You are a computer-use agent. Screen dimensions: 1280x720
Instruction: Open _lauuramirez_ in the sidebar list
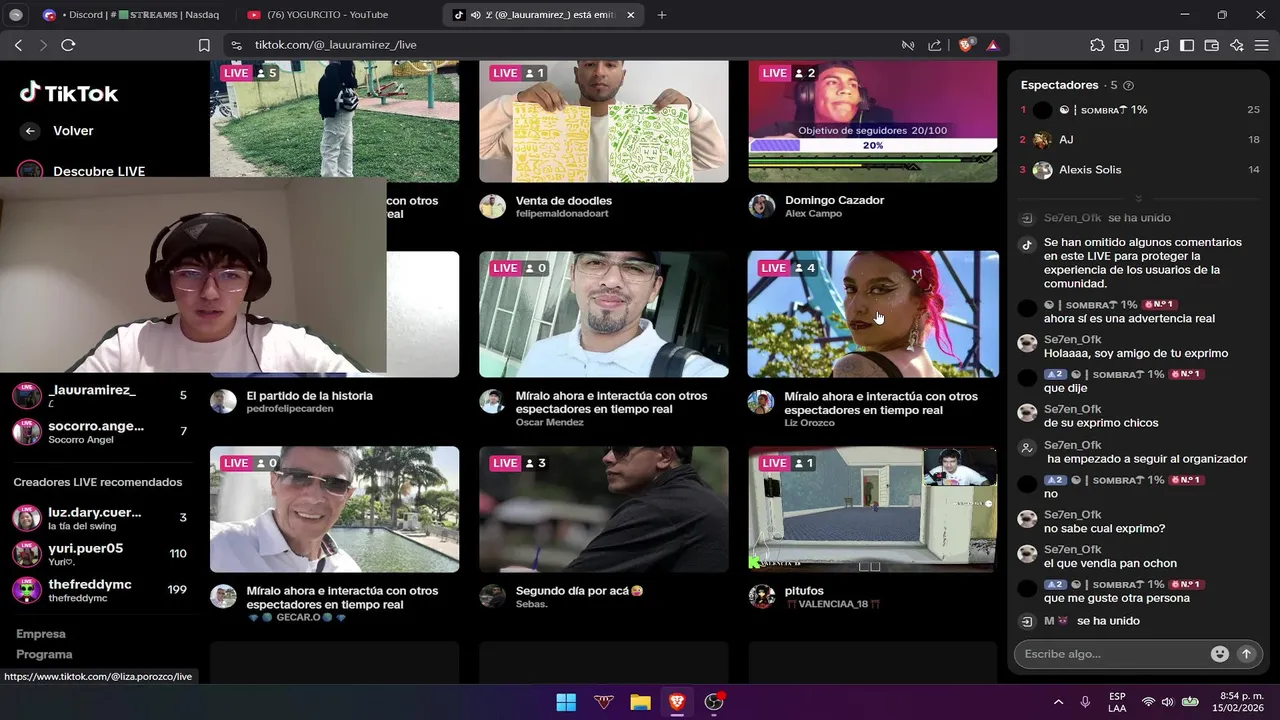(x=100, y=395)
